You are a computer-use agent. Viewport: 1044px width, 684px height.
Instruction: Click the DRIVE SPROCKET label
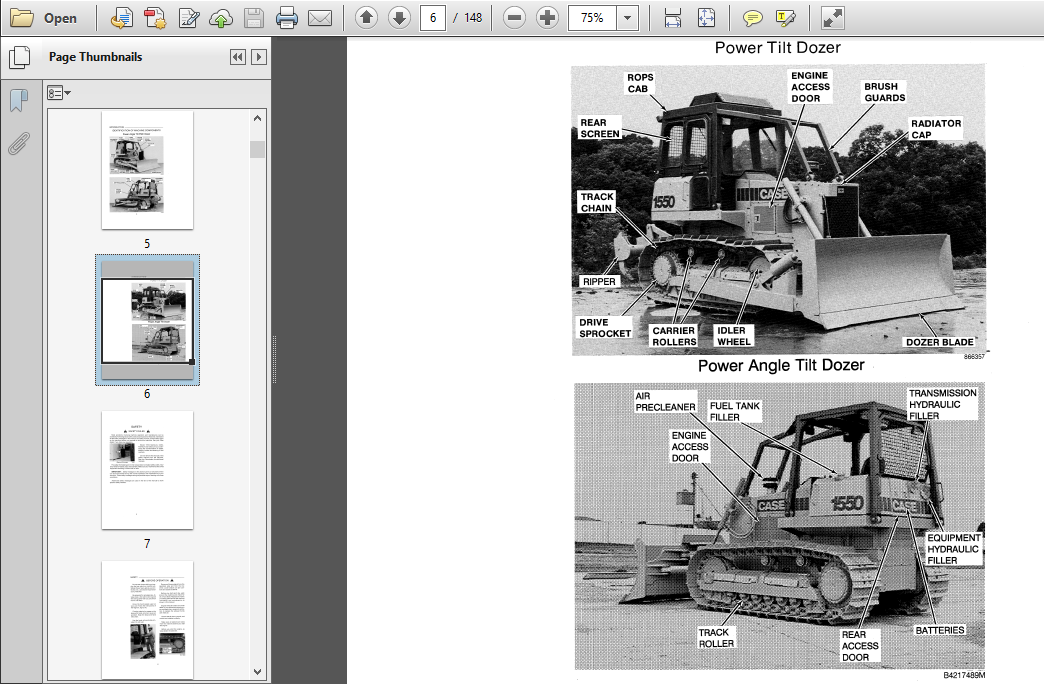coord(605,328)
